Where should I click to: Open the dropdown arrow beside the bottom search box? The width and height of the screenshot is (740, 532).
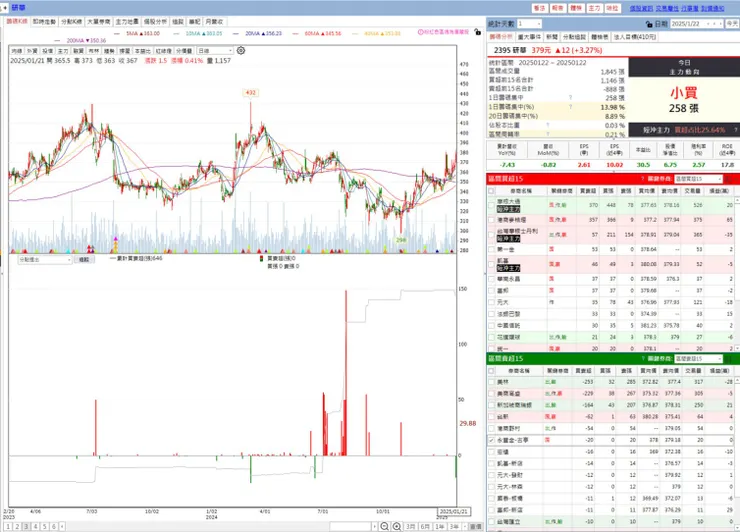(375, 526)
